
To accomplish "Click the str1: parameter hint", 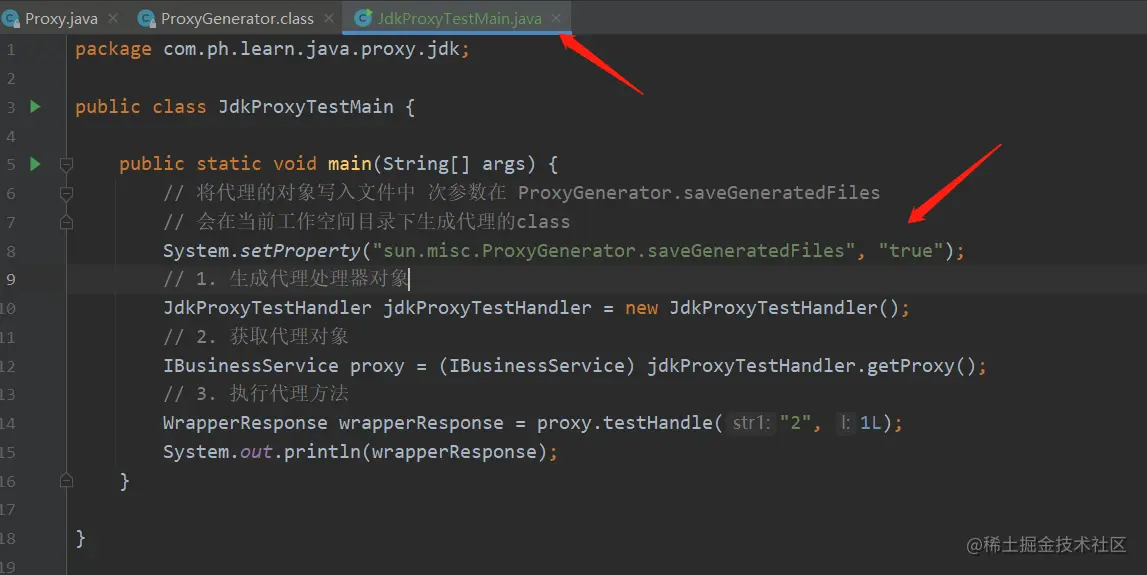I will point(750,423).
